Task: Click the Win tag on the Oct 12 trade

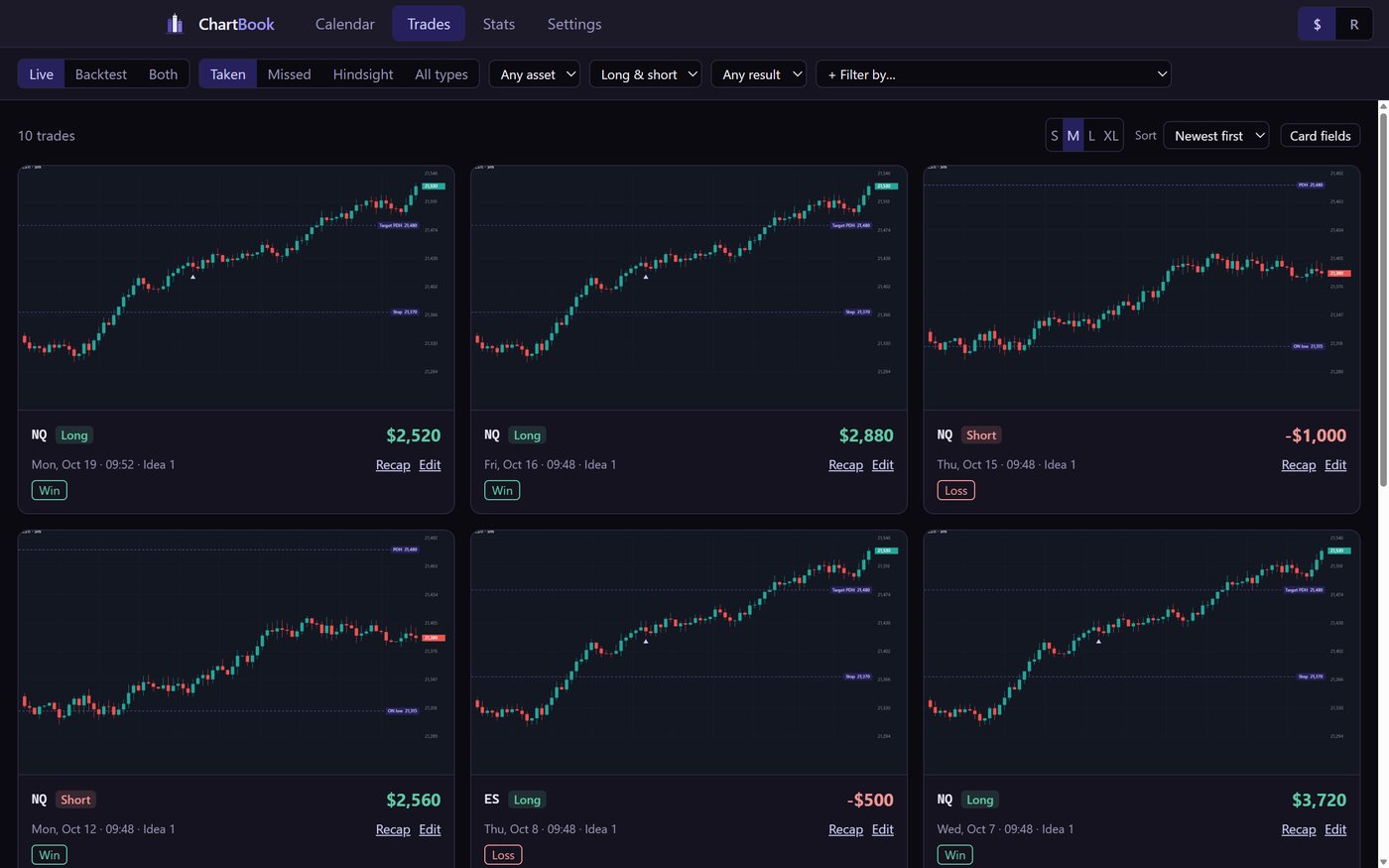Action: point(50,855)
